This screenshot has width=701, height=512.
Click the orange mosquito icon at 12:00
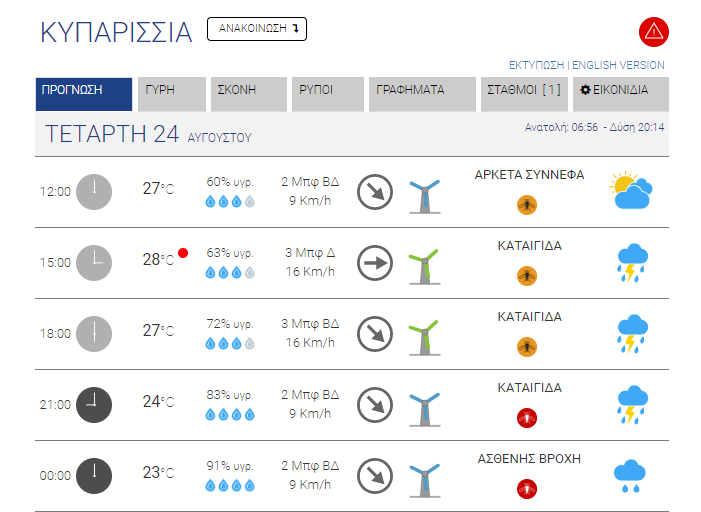[x=527, y=205]
